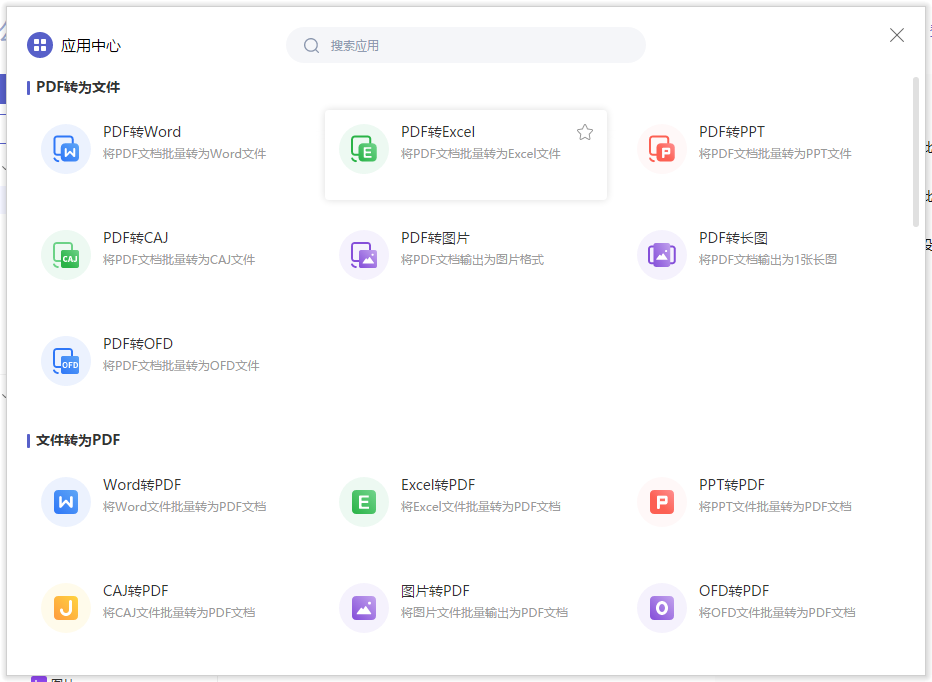Image resolution: width=932 pixels, height=682 pixels.
Task: Favorite PDF转Excel with the star icon
Action: click(x=585, y=132)
